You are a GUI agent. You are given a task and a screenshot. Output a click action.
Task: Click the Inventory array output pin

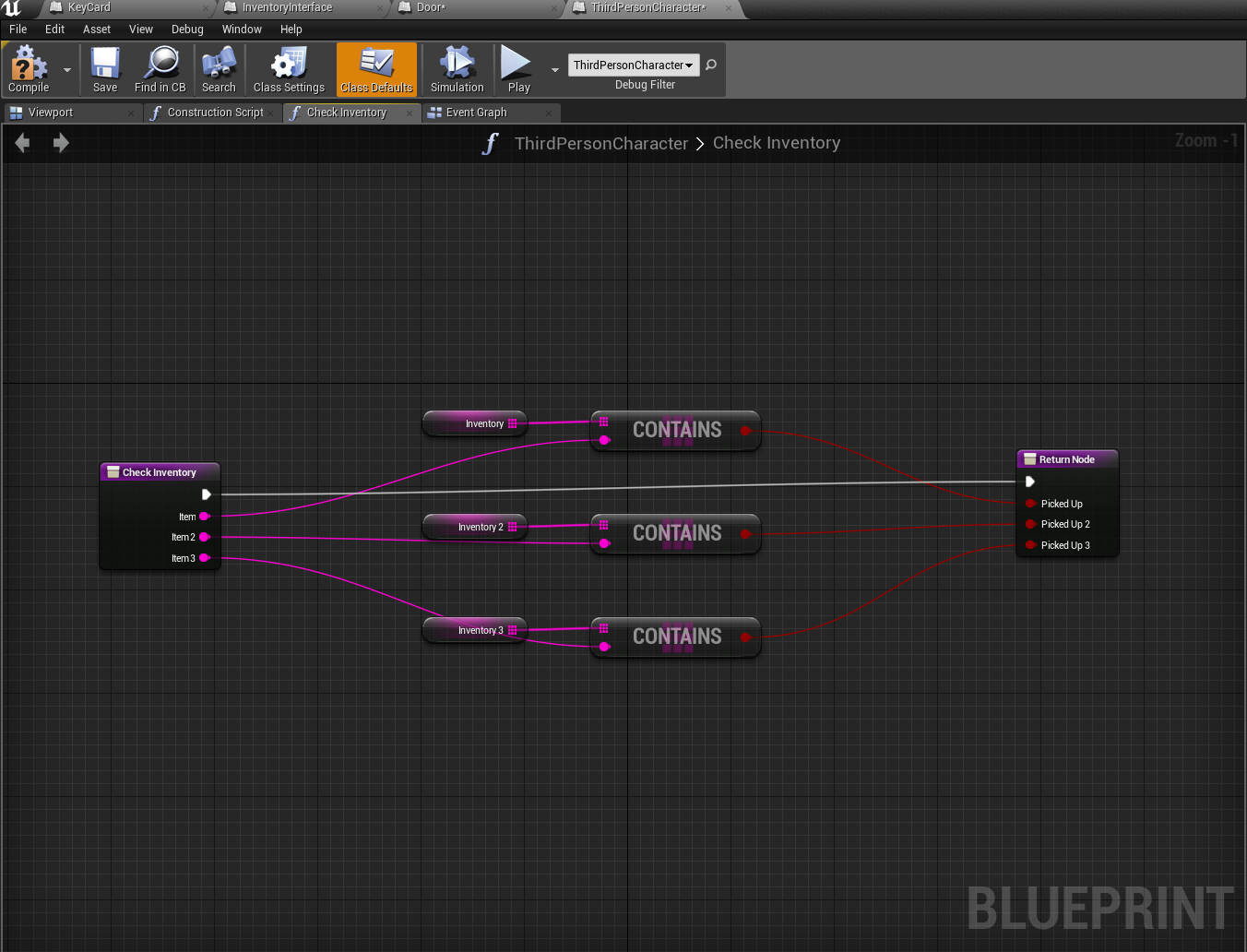513,423
